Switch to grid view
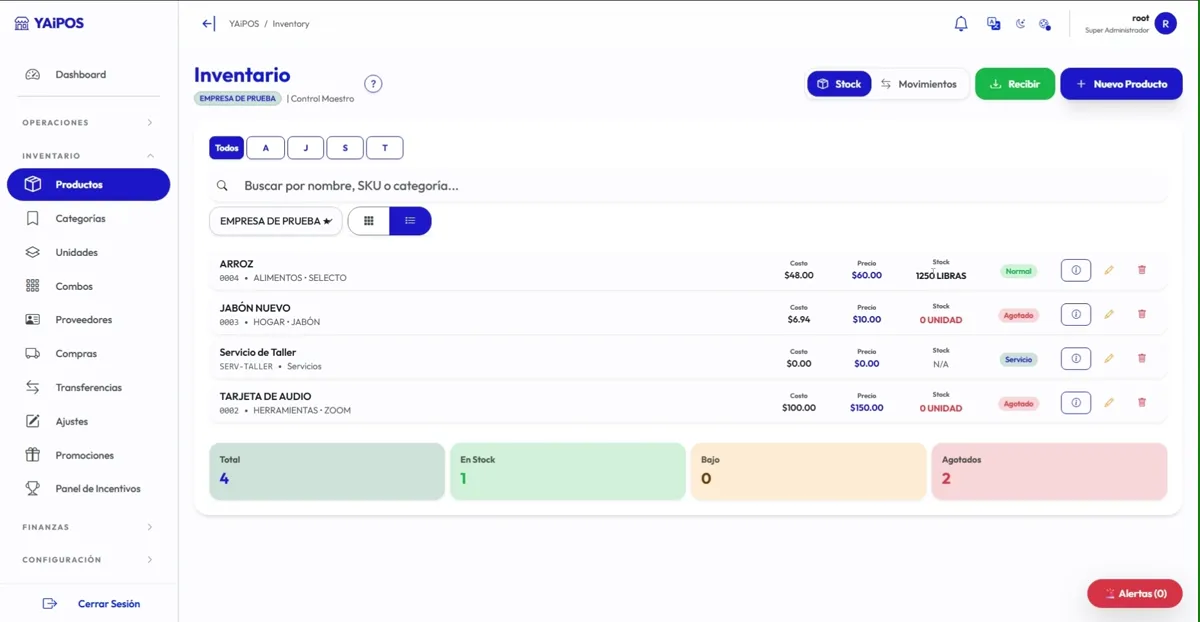 tap(369, 221)
